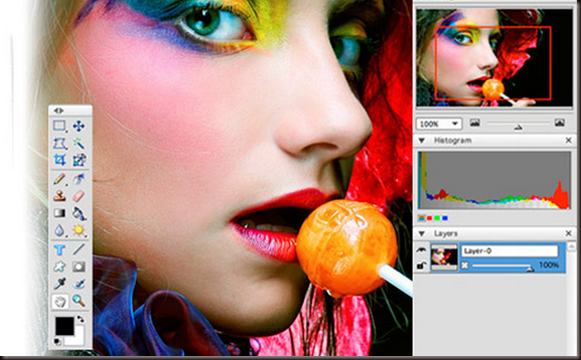
Task: Select the Polygonal Lasso tool
Action: click(59, 143)
